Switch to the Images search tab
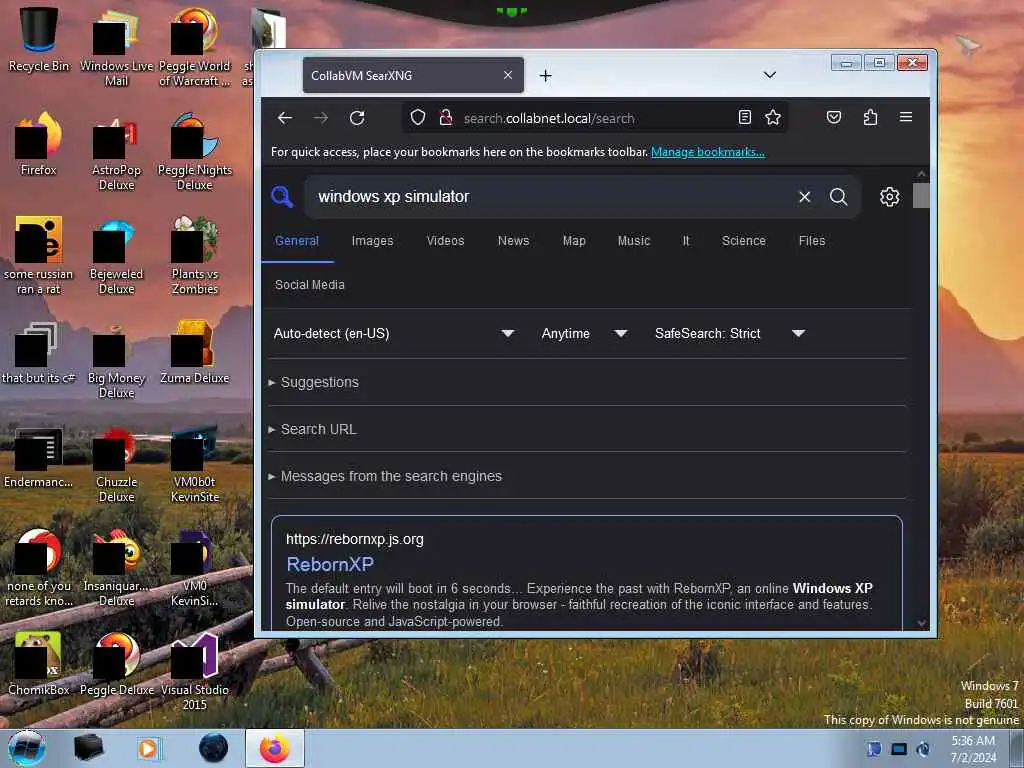 (x=372, y=241)
